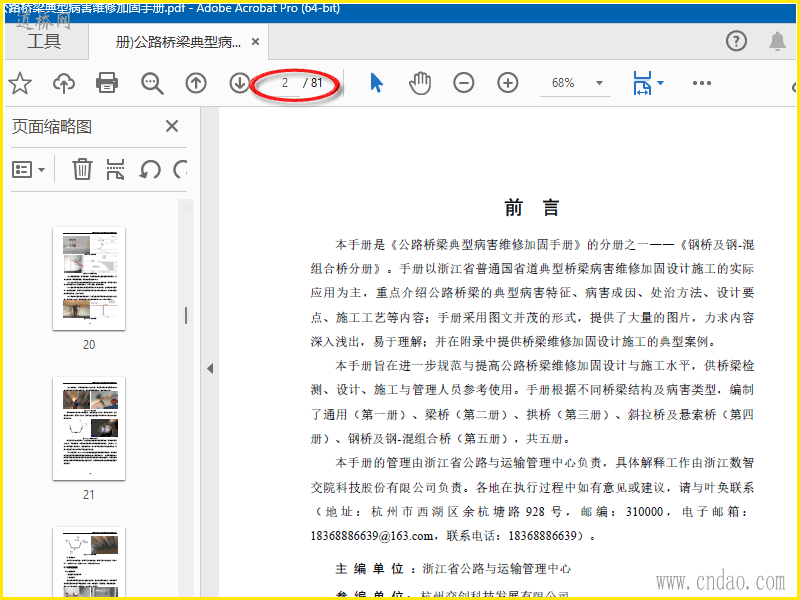
Task: Choose the selection arrow tool
Action: coord(377,83)
